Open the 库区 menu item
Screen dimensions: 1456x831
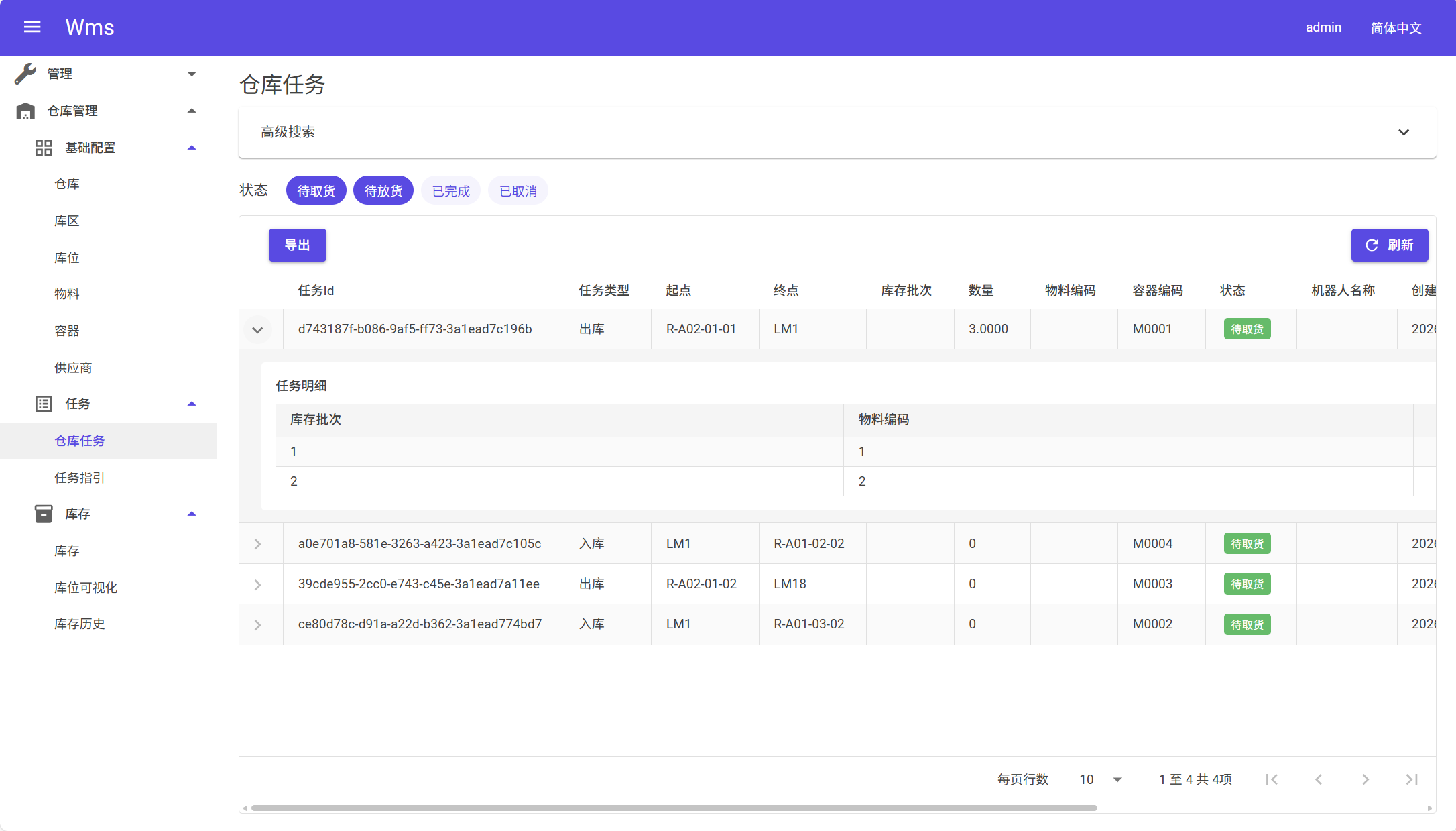pyautogui.click(x=67, y=221)
